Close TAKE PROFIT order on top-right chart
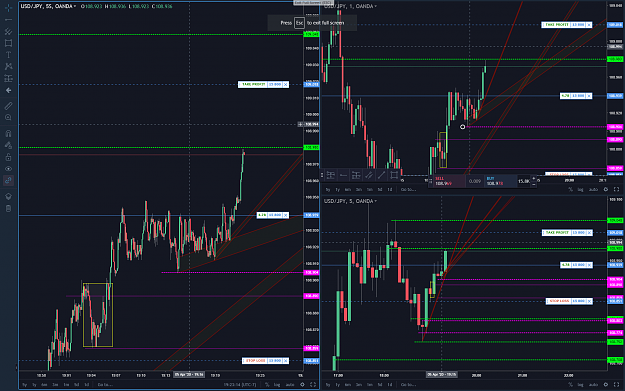Image resolution: width=625 pixels, height=391 pixels. click(x=589, y=25)
